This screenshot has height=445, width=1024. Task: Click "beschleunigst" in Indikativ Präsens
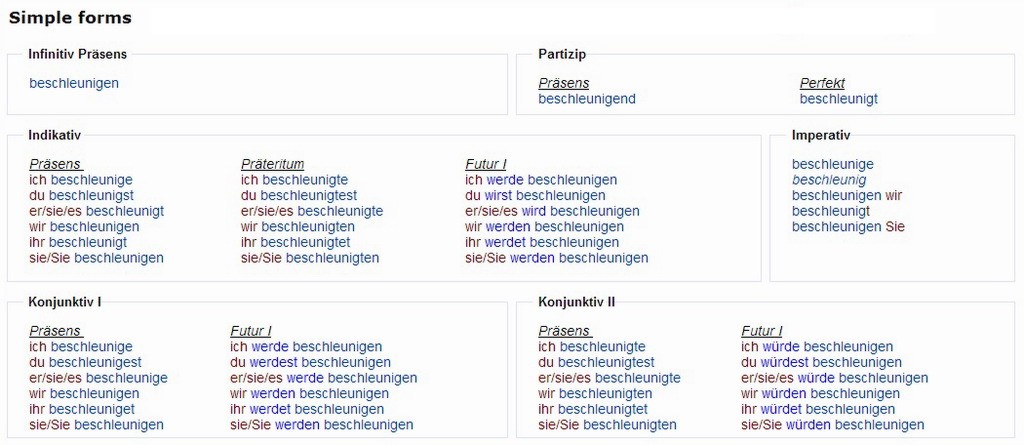click(x=91, y=195)
